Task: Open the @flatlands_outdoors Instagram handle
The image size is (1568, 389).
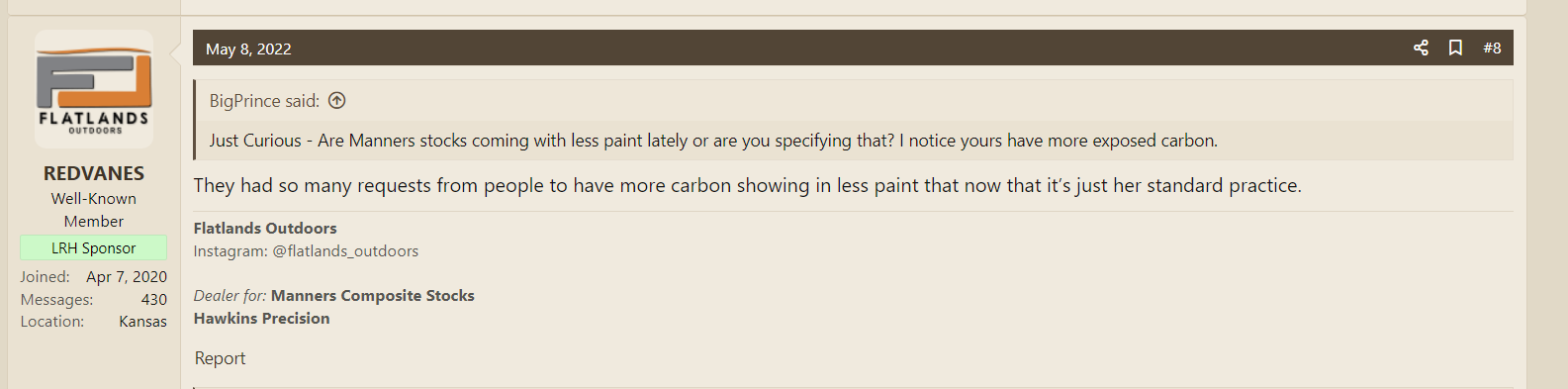Action: pyautogui.click(x=345, y=251)
